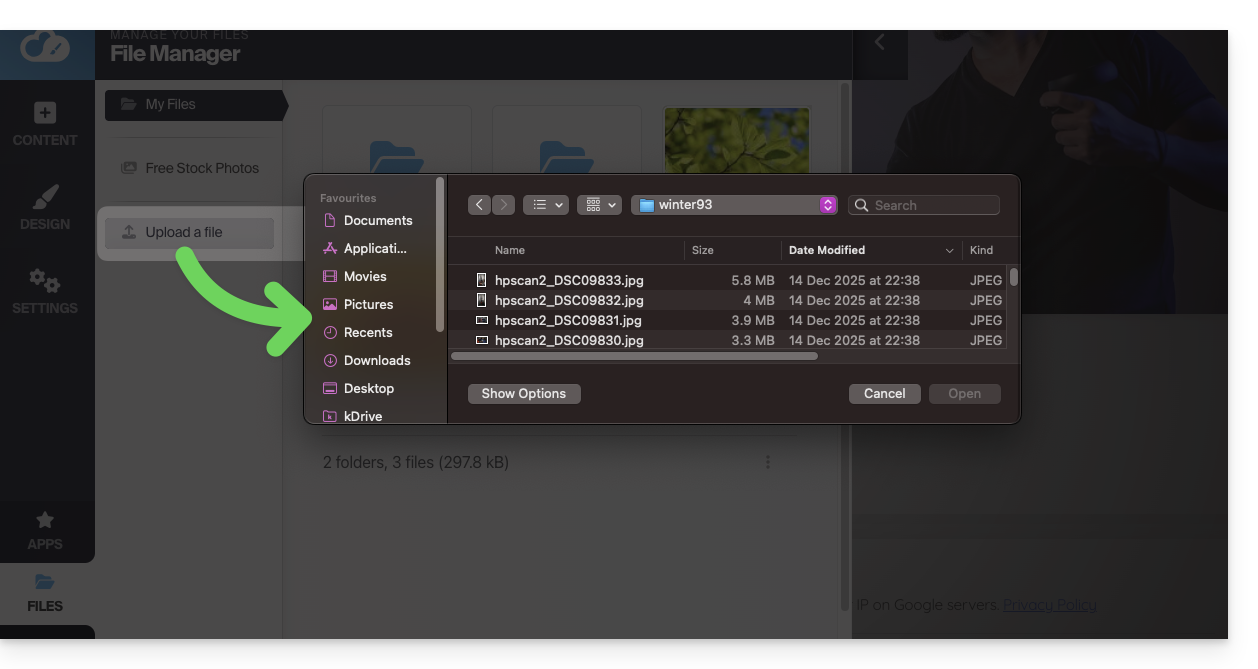The width and height of the screenshot is (1258, 669).
Task: Open Pictures folder in sidebar
Action: click(368, 304)
